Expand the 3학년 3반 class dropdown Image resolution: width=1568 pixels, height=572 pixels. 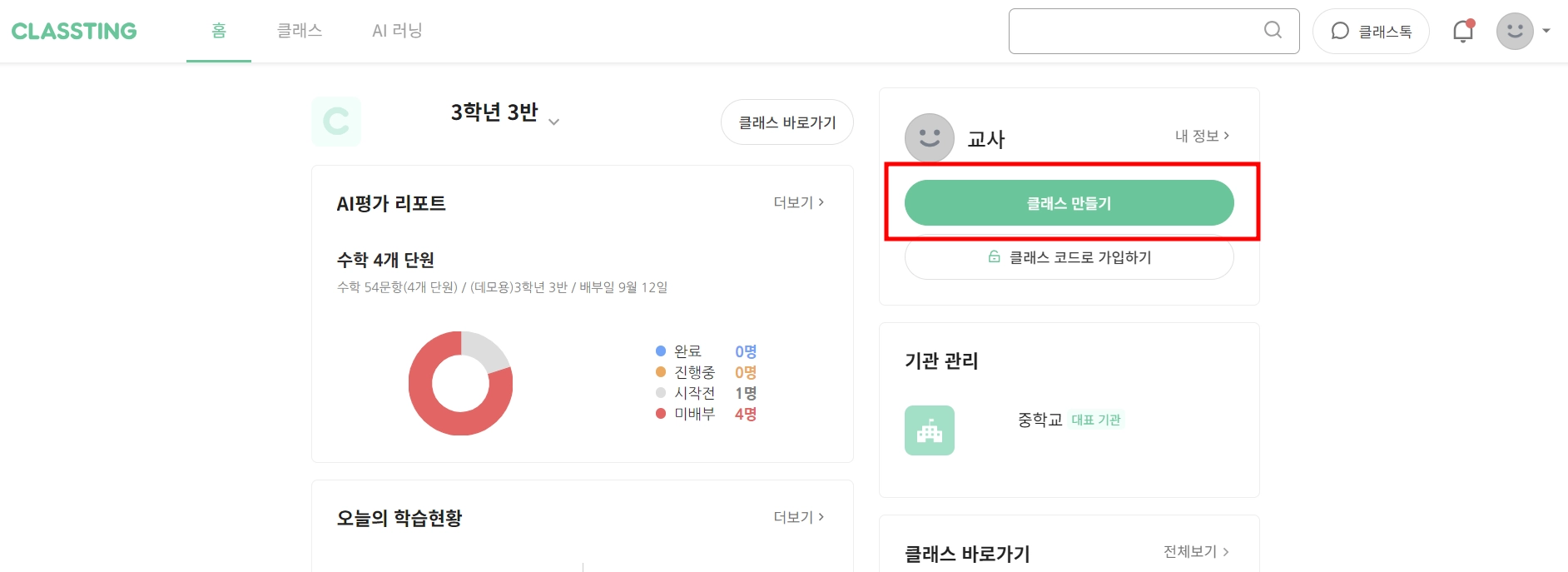553,122
